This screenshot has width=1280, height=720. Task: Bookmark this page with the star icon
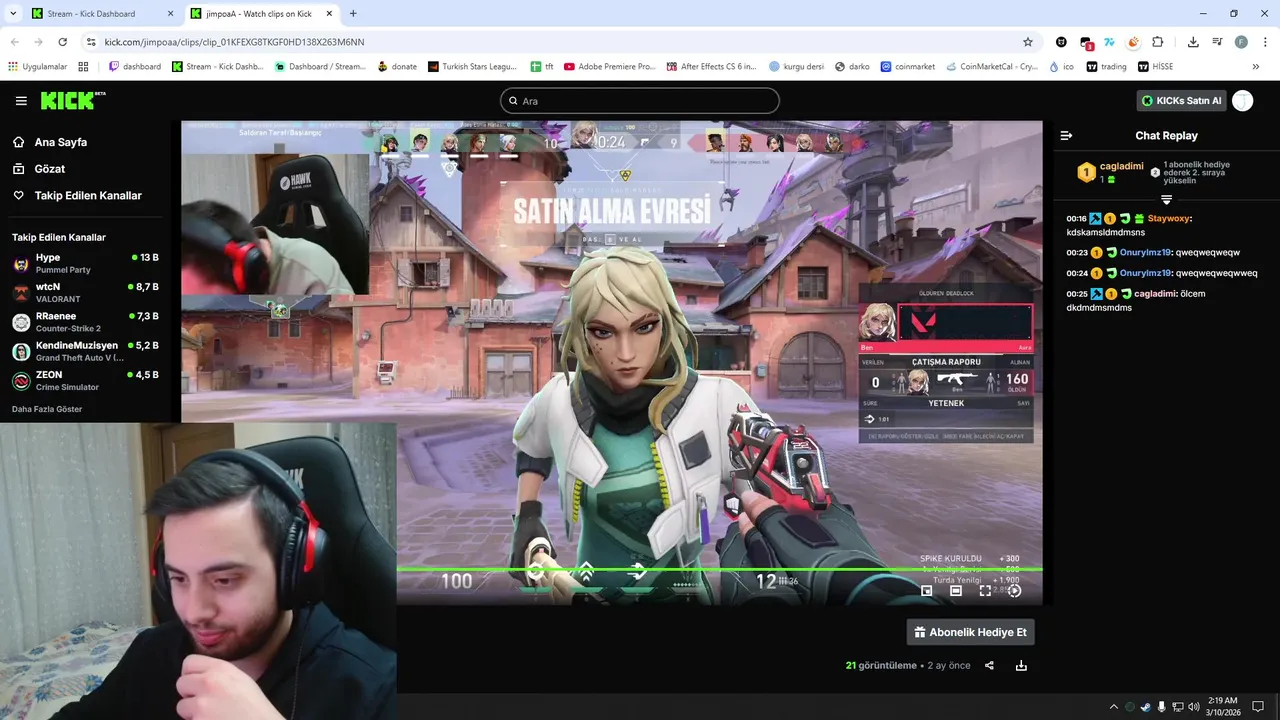click(1027, 42)
